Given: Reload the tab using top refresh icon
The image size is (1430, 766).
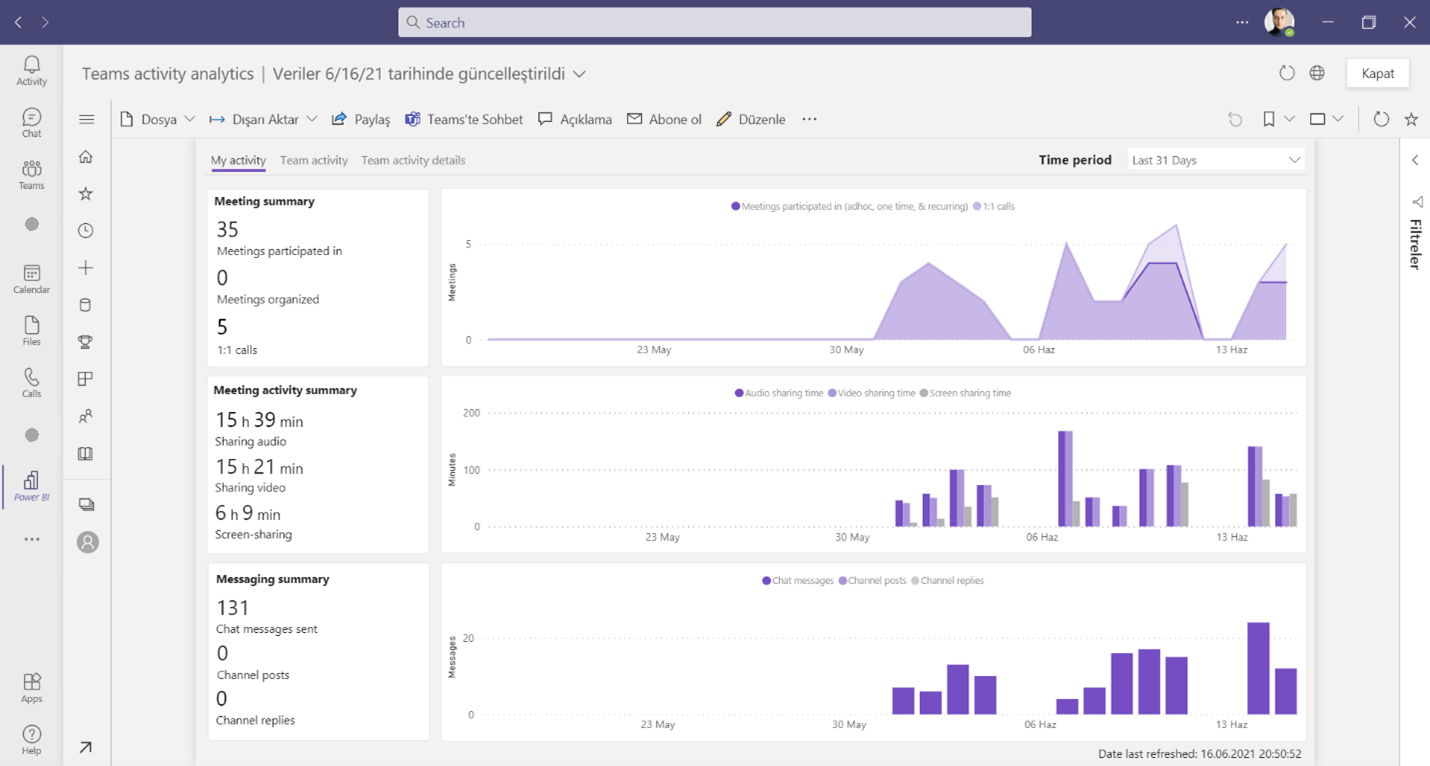Looking at the screenshot, I should click(x=1287, y=73).
